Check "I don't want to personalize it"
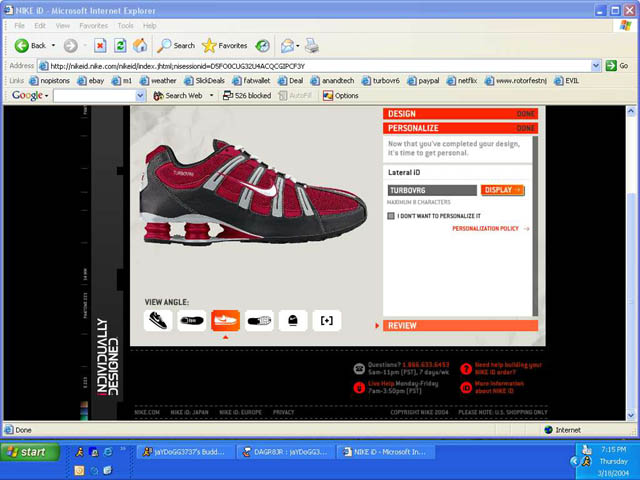The height and width of the screenshot is (480, 640). [x=392, y=215]
